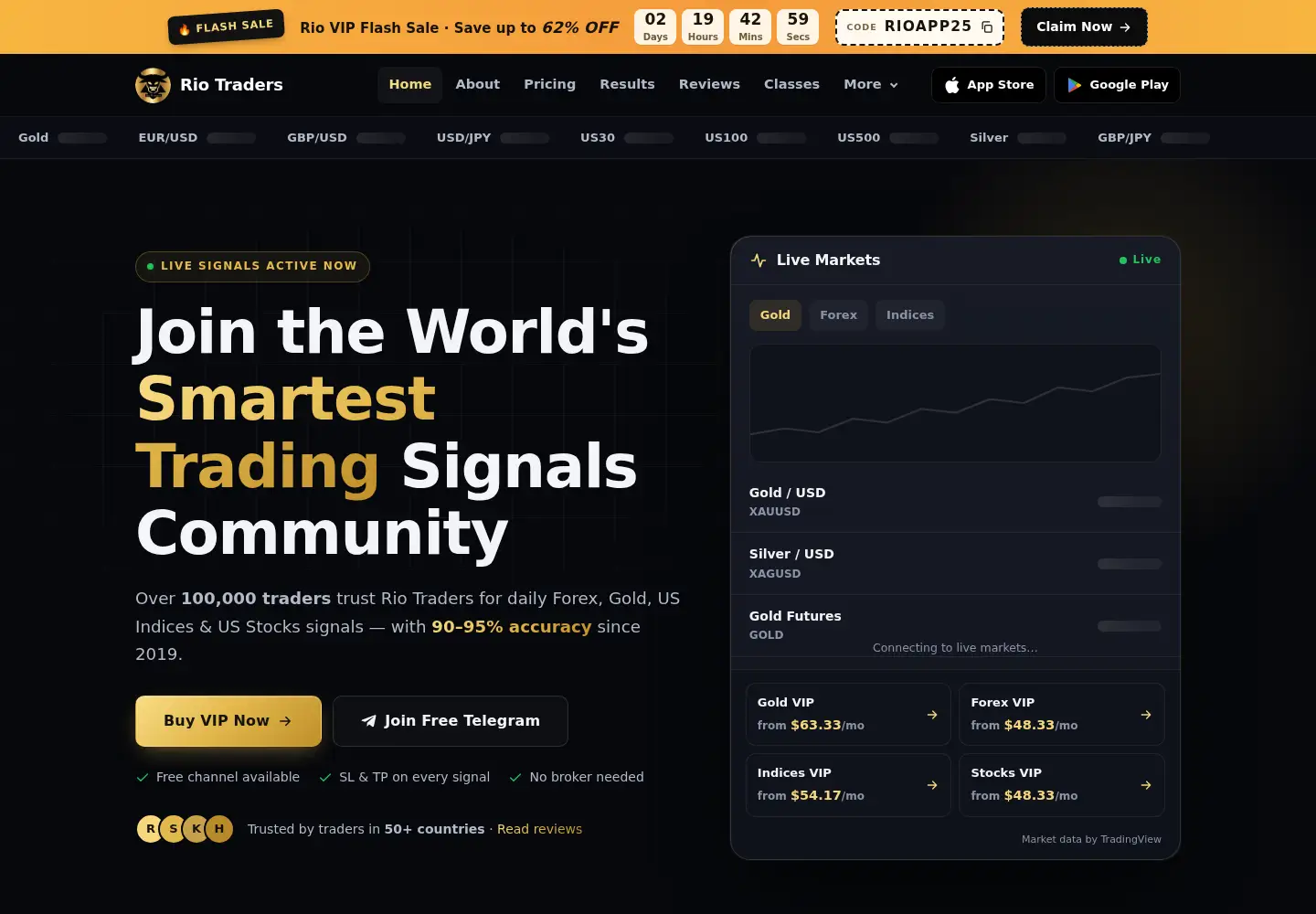1316x914 pixels.
Task: Click the avatar circle labeled R
Action: point(150,829)
